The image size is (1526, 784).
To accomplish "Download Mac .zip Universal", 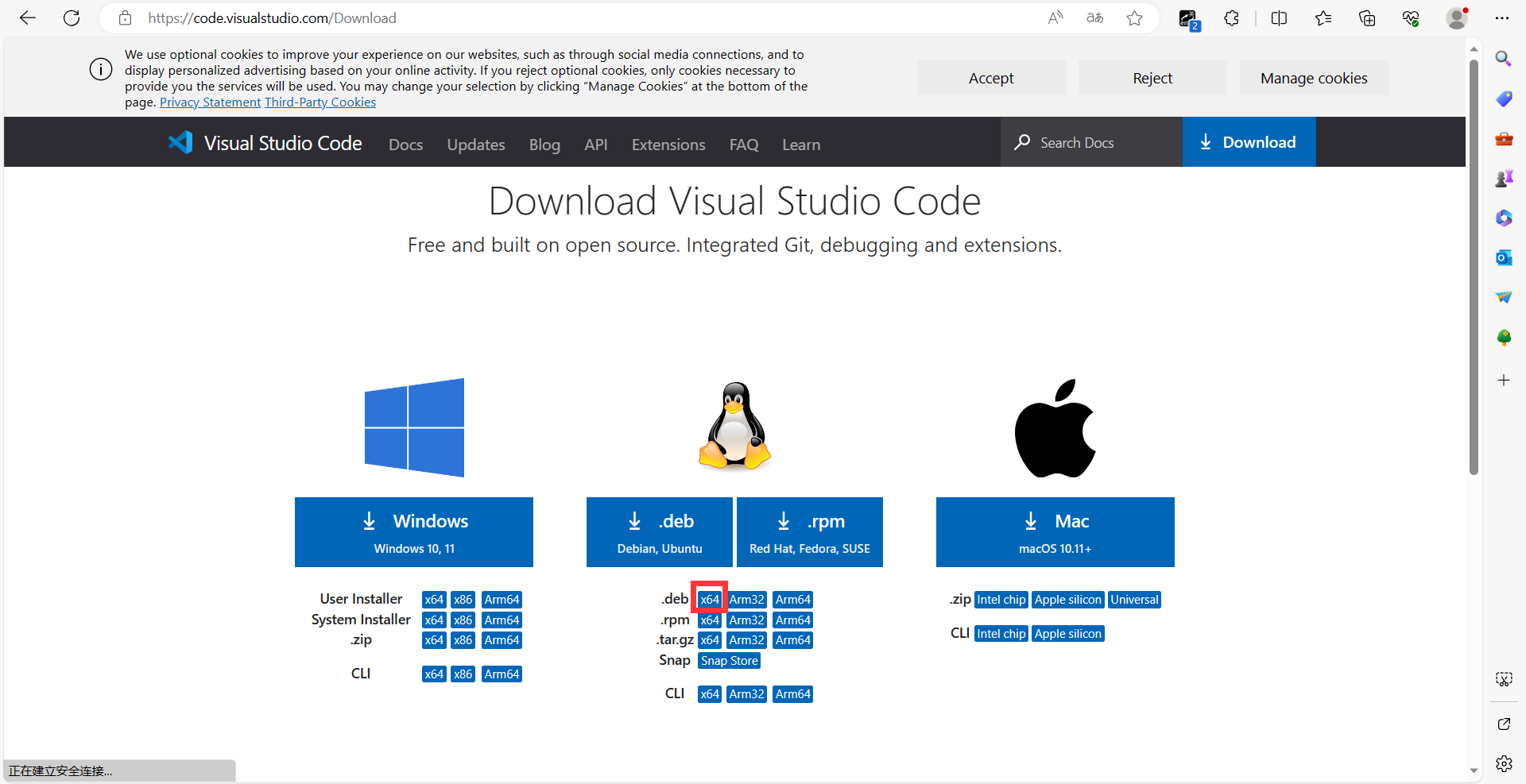I will click(x=1135, y=600).
